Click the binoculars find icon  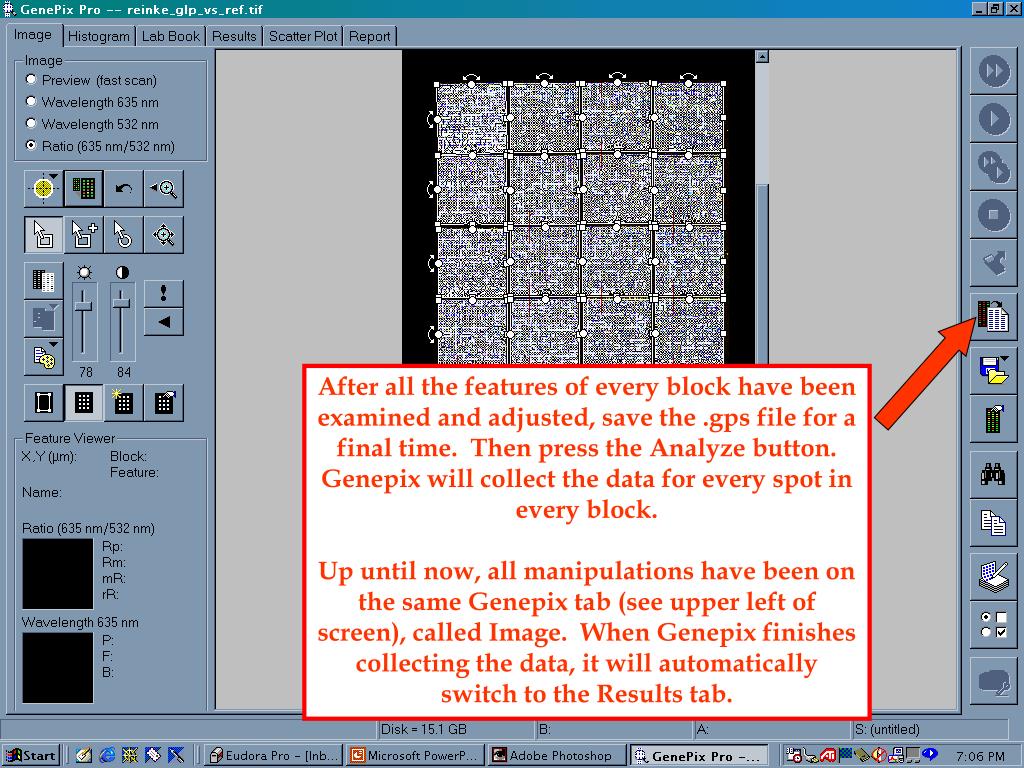coord(993,474)
